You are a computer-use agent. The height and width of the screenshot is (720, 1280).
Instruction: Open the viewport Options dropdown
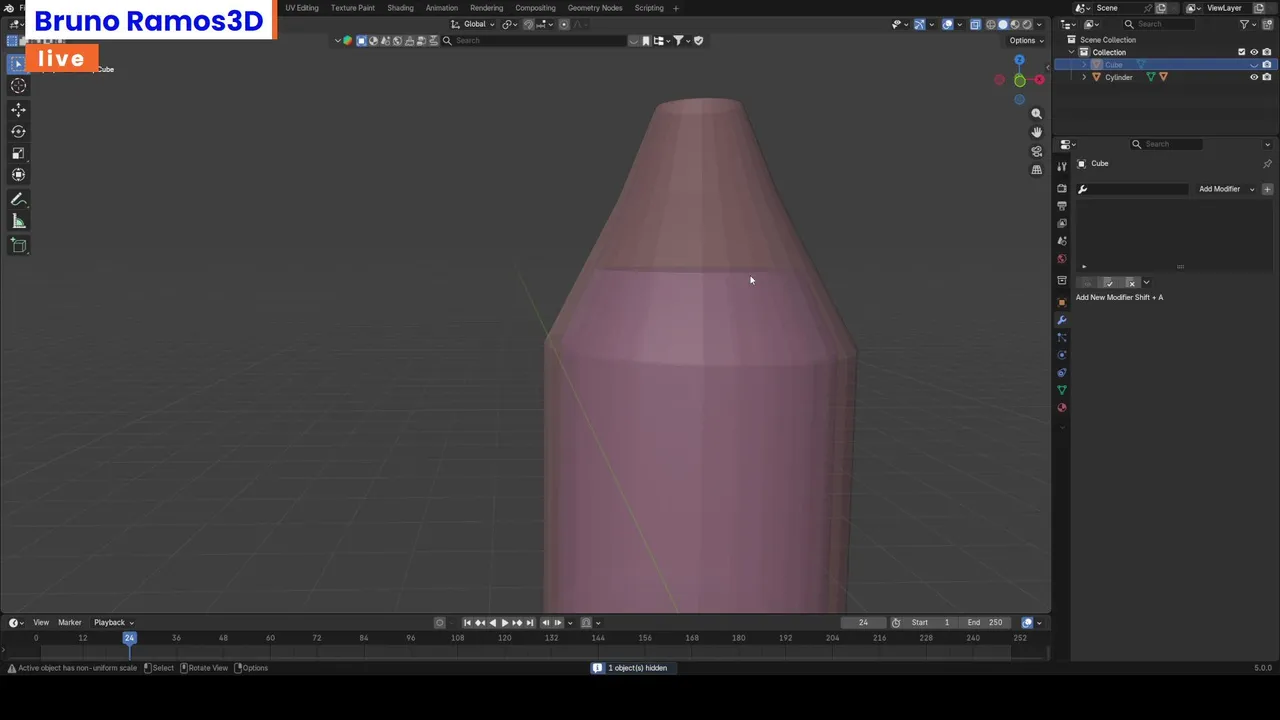click(1026, 40)
